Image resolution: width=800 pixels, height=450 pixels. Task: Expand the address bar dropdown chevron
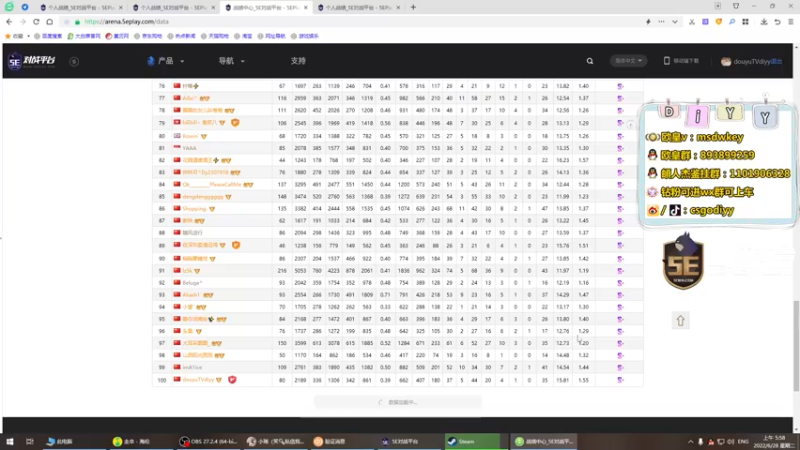pos(674,22)
